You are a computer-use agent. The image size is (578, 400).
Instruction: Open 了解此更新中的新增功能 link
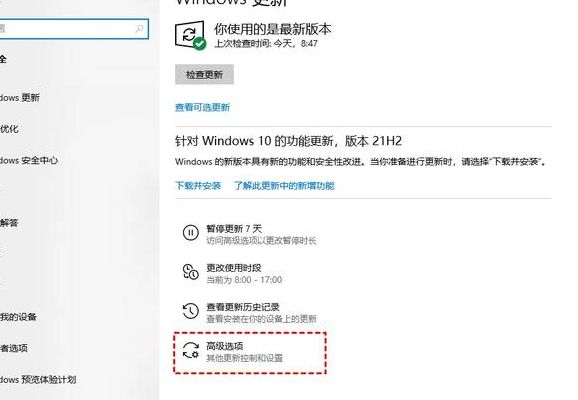coord(284,185)
